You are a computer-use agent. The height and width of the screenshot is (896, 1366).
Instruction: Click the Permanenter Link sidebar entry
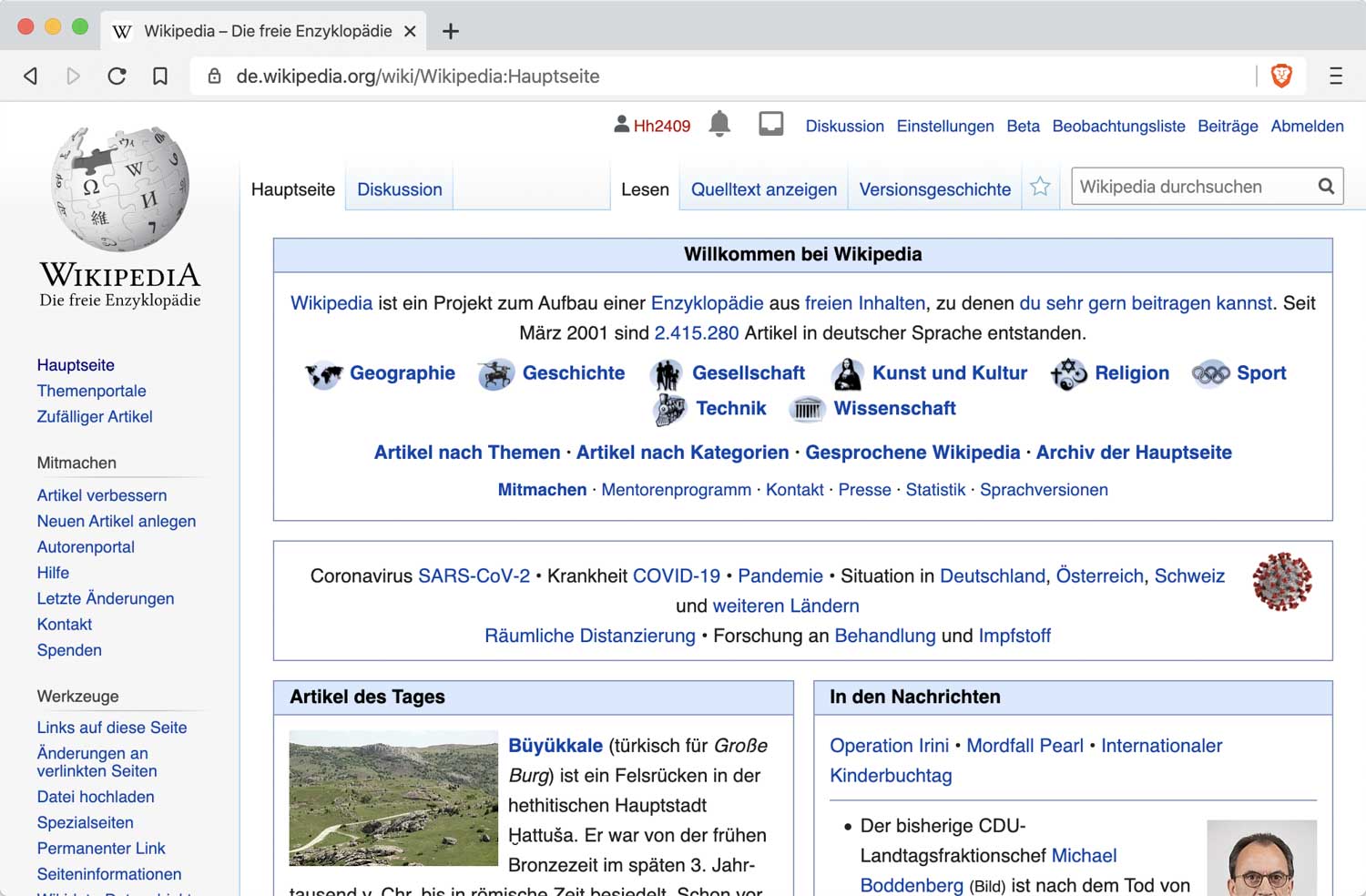click(x=101, y=848)
